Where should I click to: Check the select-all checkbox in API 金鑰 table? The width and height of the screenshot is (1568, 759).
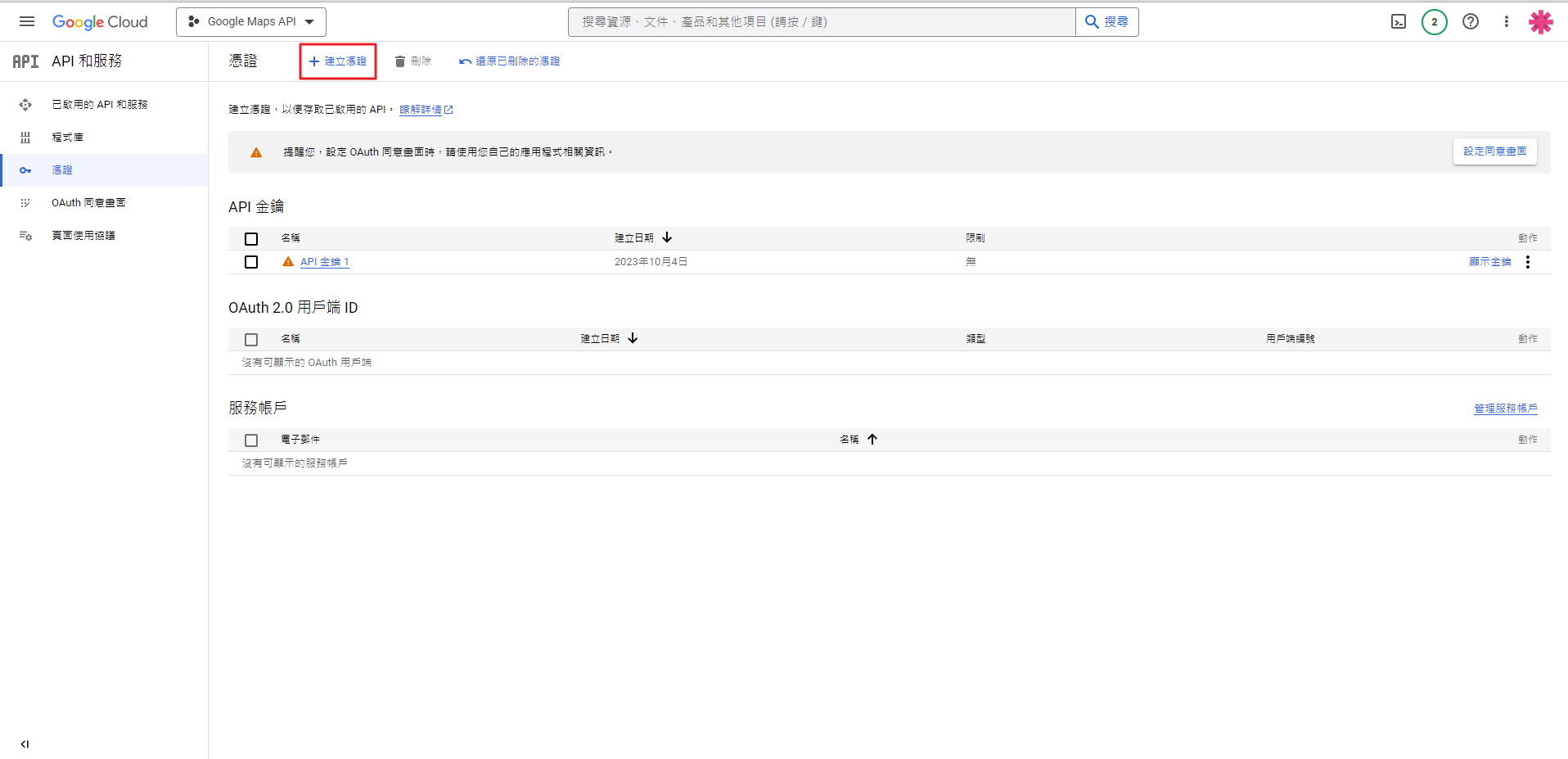(x=251, y=239)
